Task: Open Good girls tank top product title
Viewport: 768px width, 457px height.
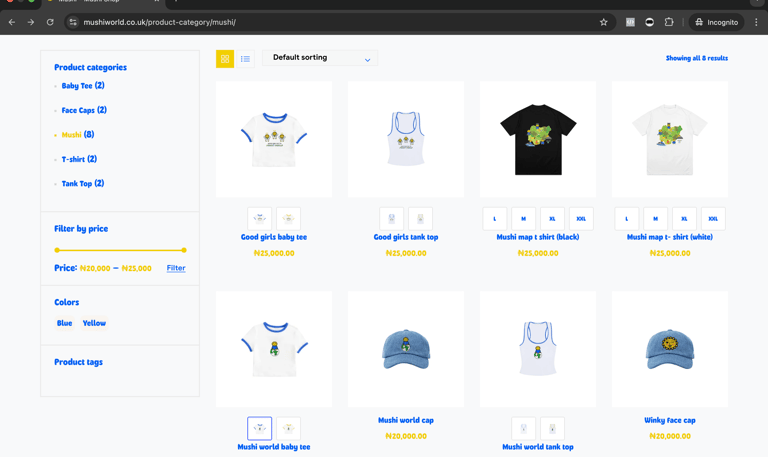Action: pyautogui.click(x=406, y=237)
